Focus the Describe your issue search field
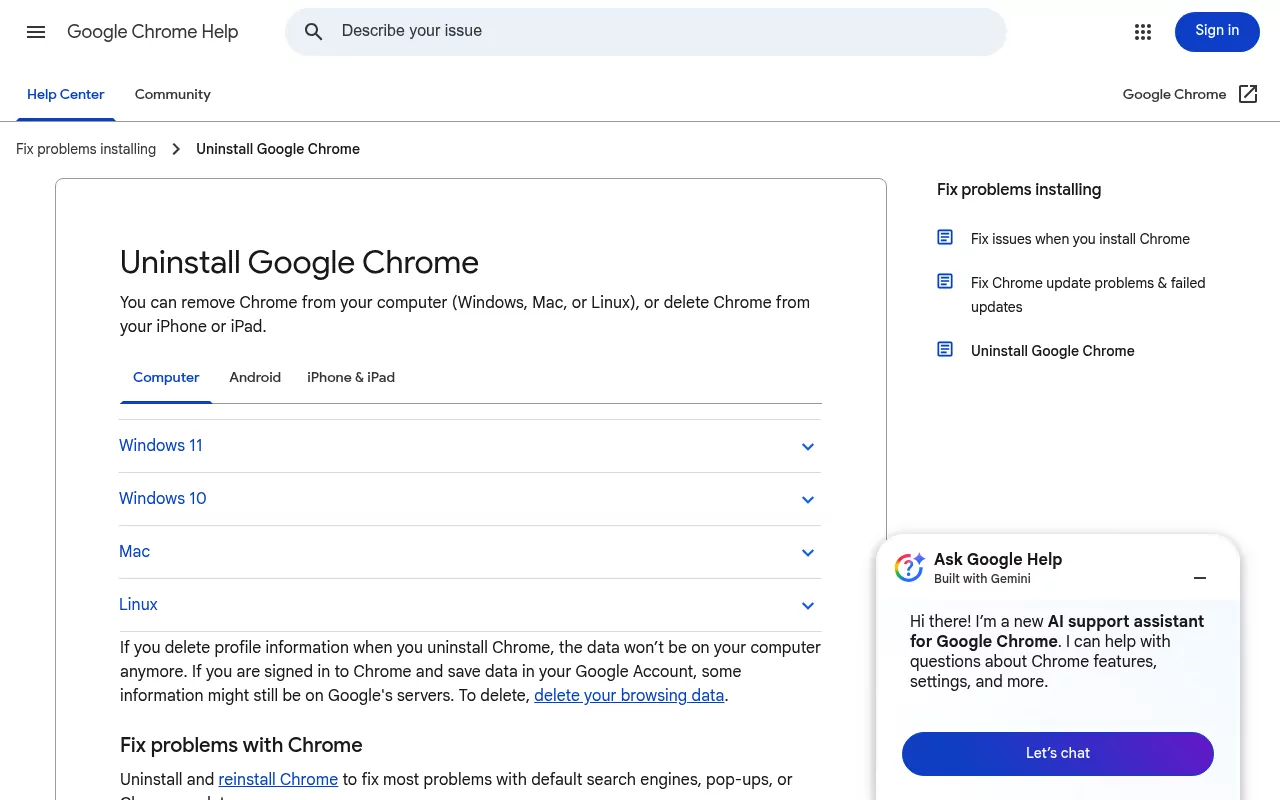Screen dimensions: 1280x800 [x=646, y=32]
